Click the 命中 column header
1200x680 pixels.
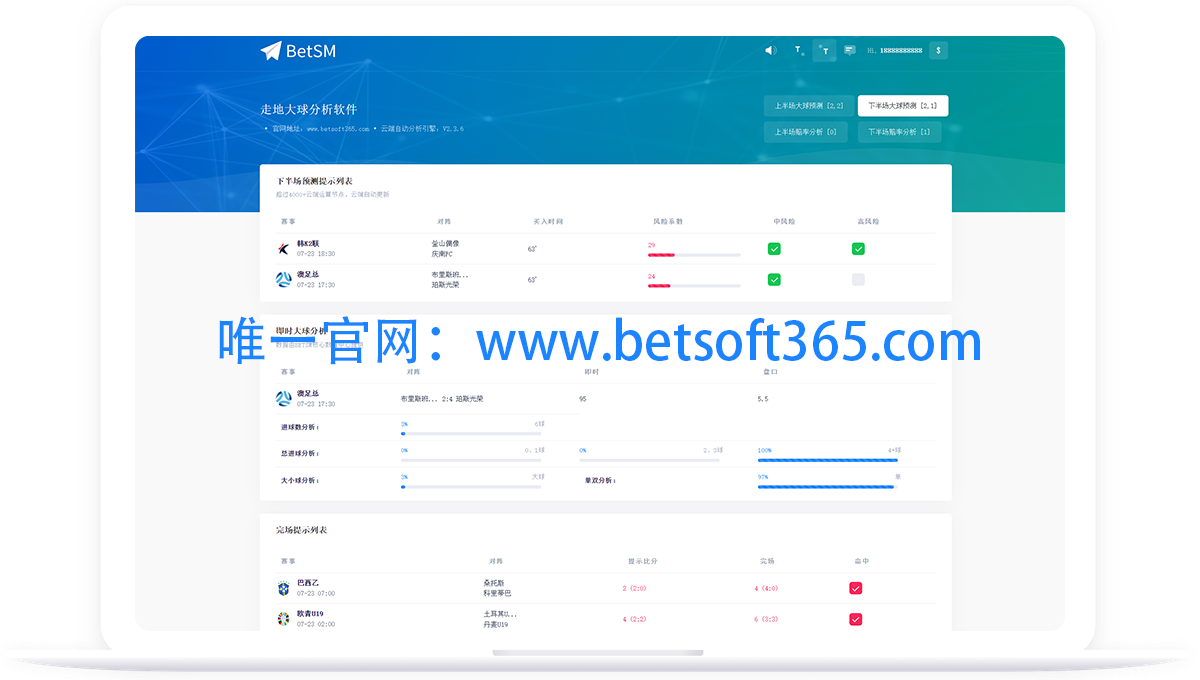[x=862, y=561]
